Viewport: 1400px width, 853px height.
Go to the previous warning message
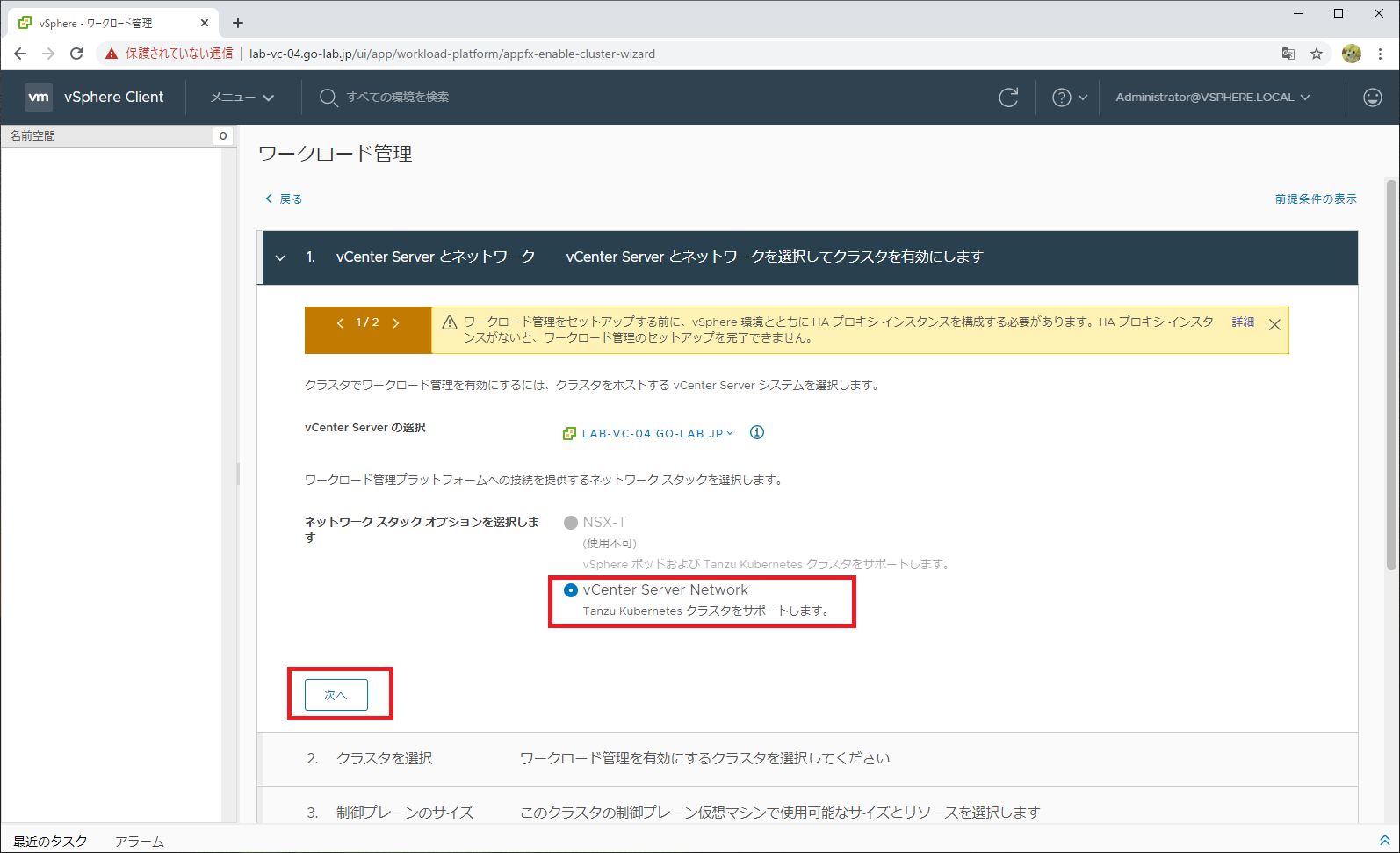click(x=340, y=323)
